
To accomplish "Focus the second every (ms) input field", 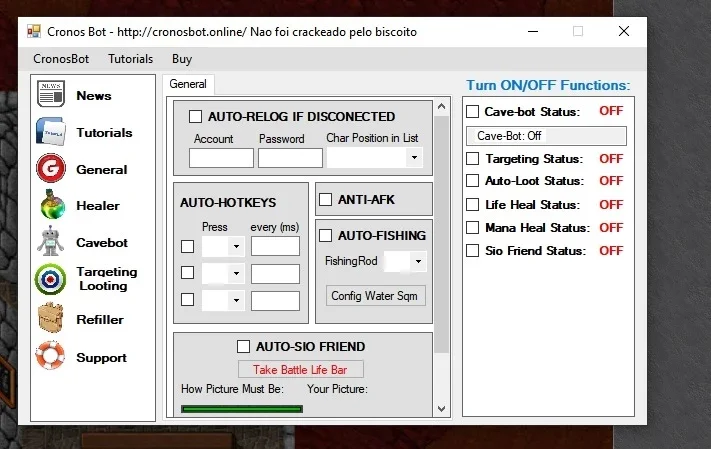I will click(275, 273).
